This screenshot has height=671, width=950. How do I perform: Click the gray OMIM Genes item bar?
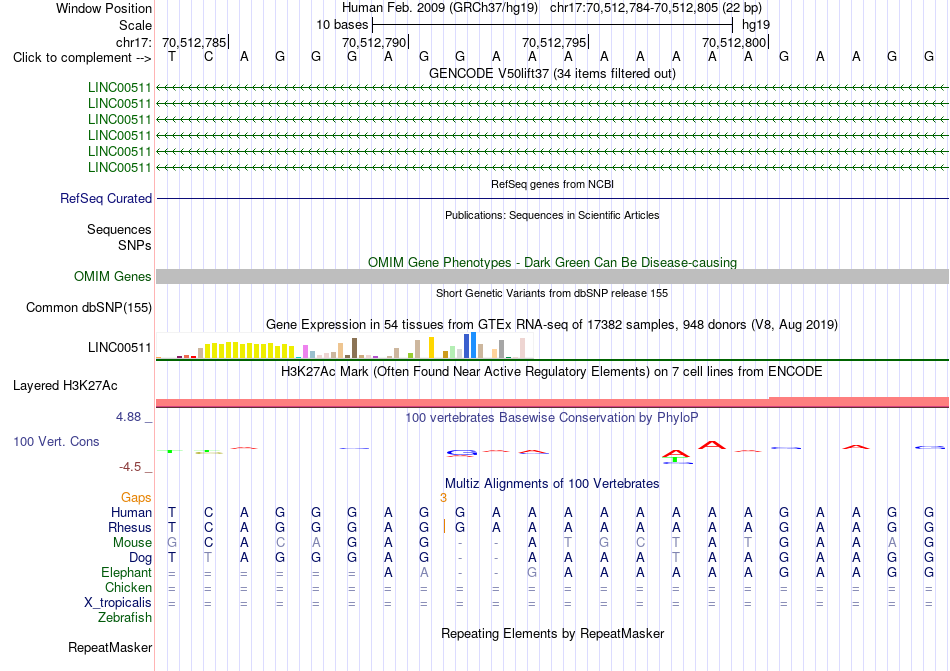[552, 277]
